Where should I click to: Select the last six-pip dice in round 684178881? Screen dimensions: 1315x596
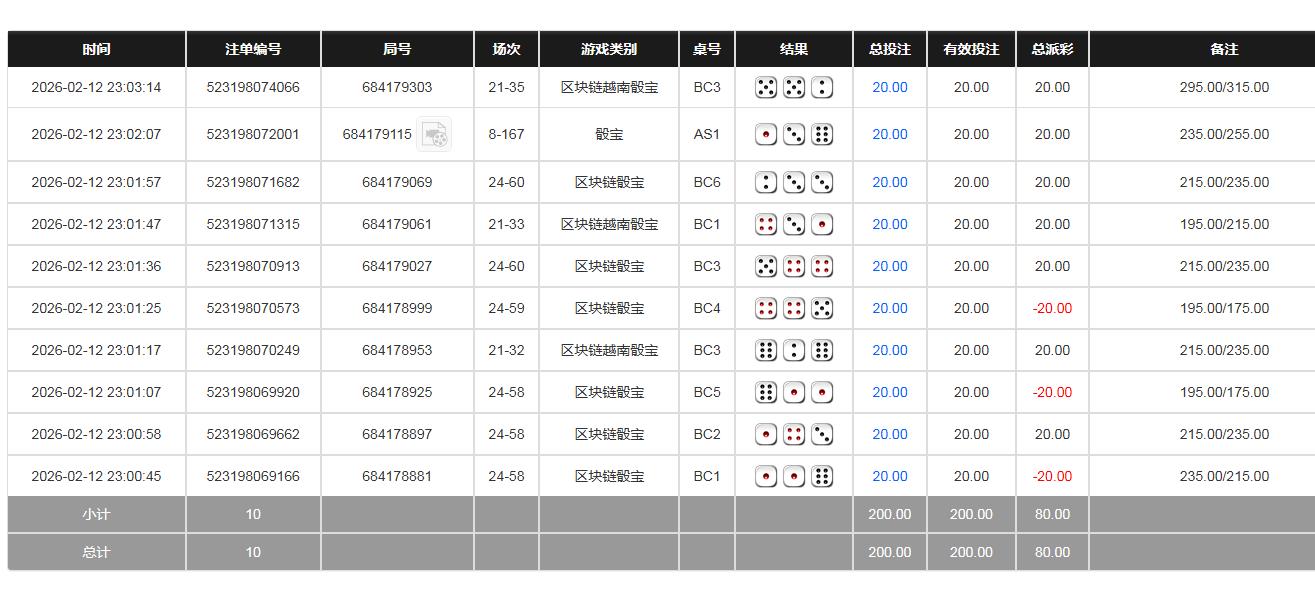click(x=822, y=476)
